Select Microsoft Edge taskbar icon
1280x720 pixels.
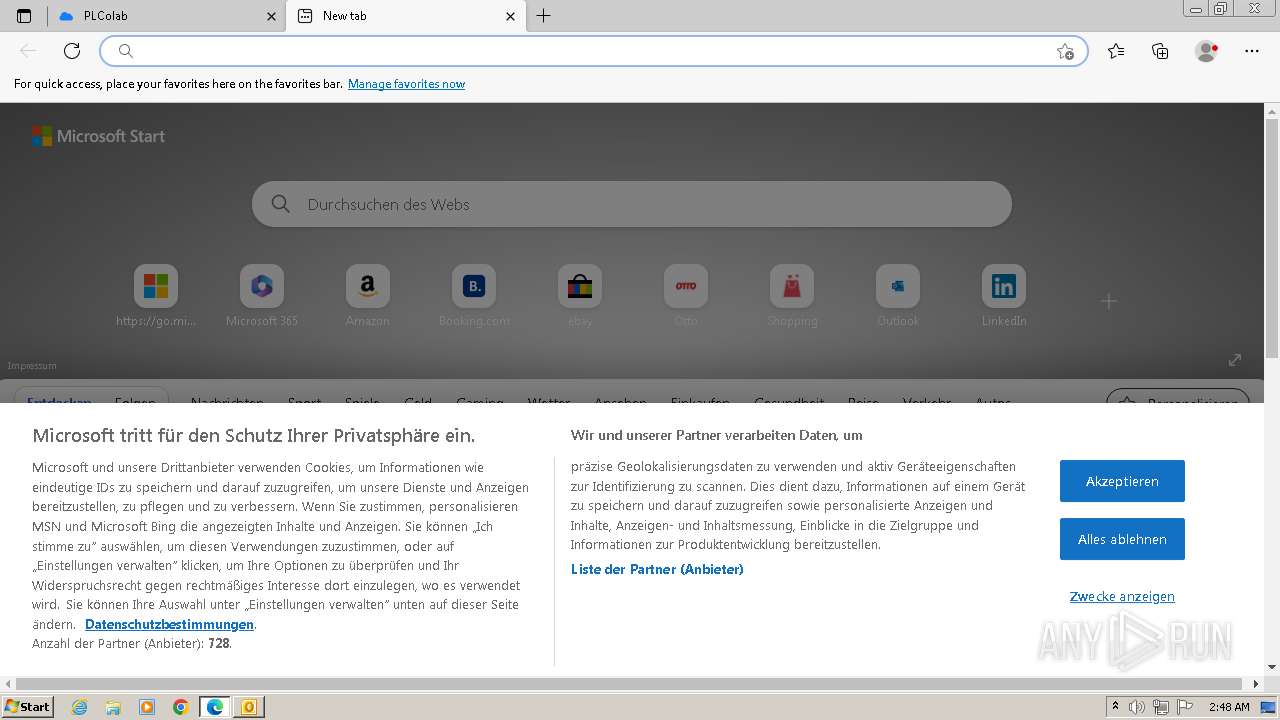(x=214, y=707)
